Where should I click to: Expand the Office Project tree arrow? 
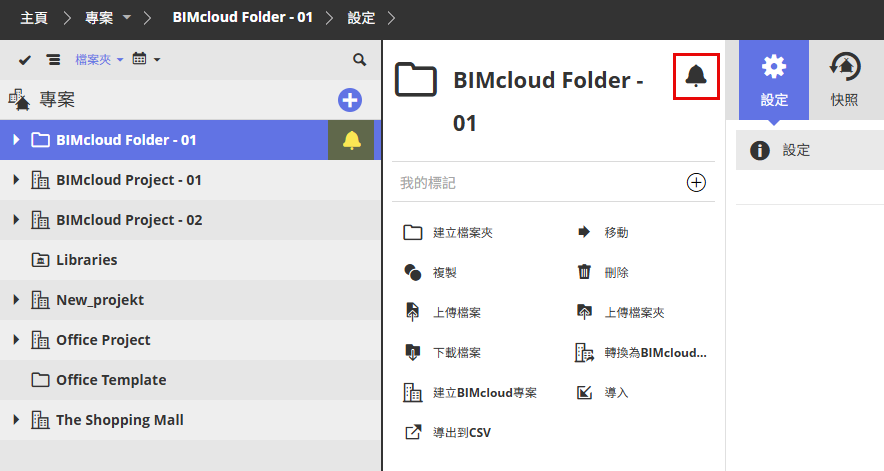click(x=16, y=340)
